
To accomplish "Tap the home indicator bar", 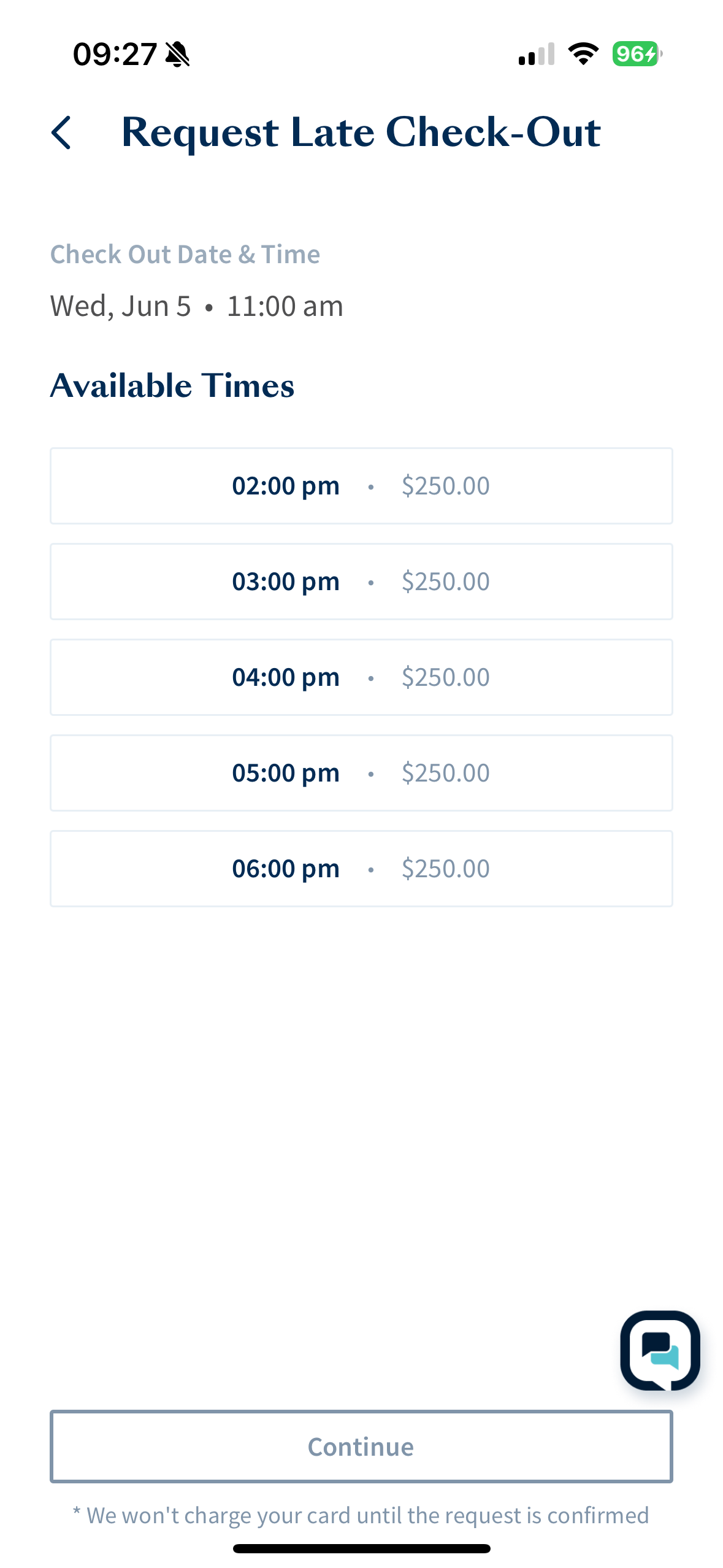I will pos(361,1548).
